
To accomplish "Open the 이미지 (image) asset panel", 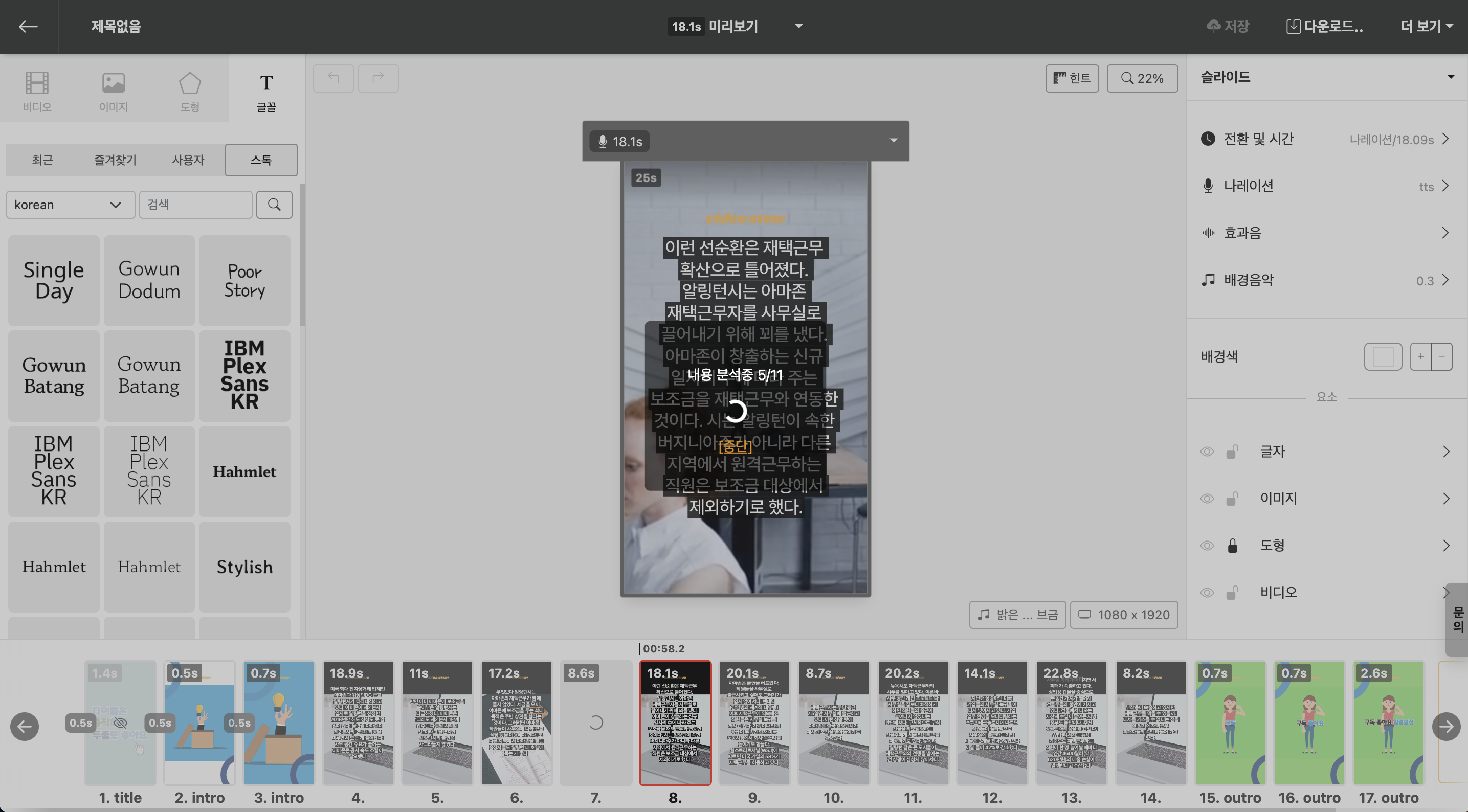I will tap(114, 91).
